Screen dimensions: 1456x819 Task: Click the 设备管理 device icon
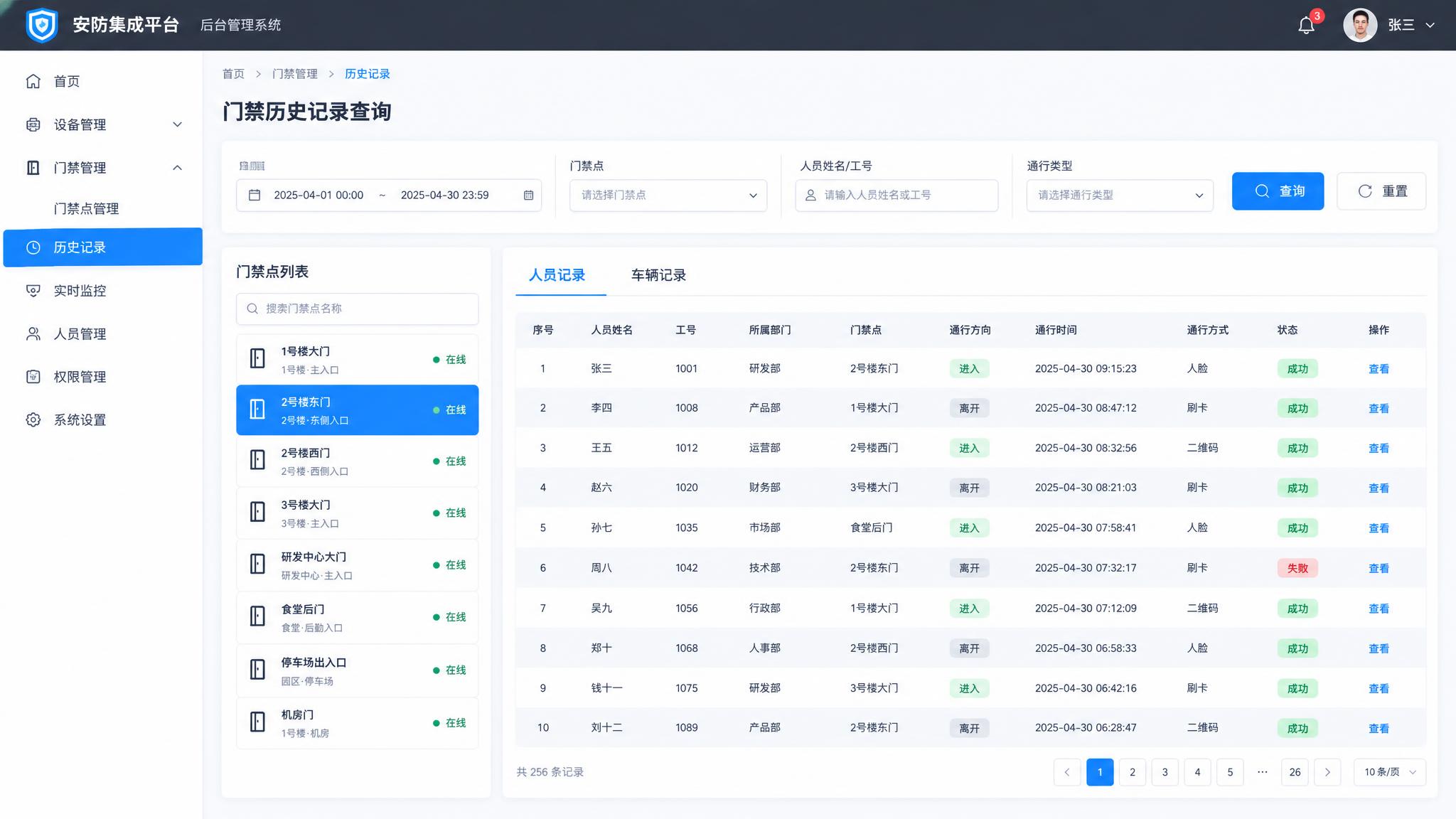tap(33, 124)
